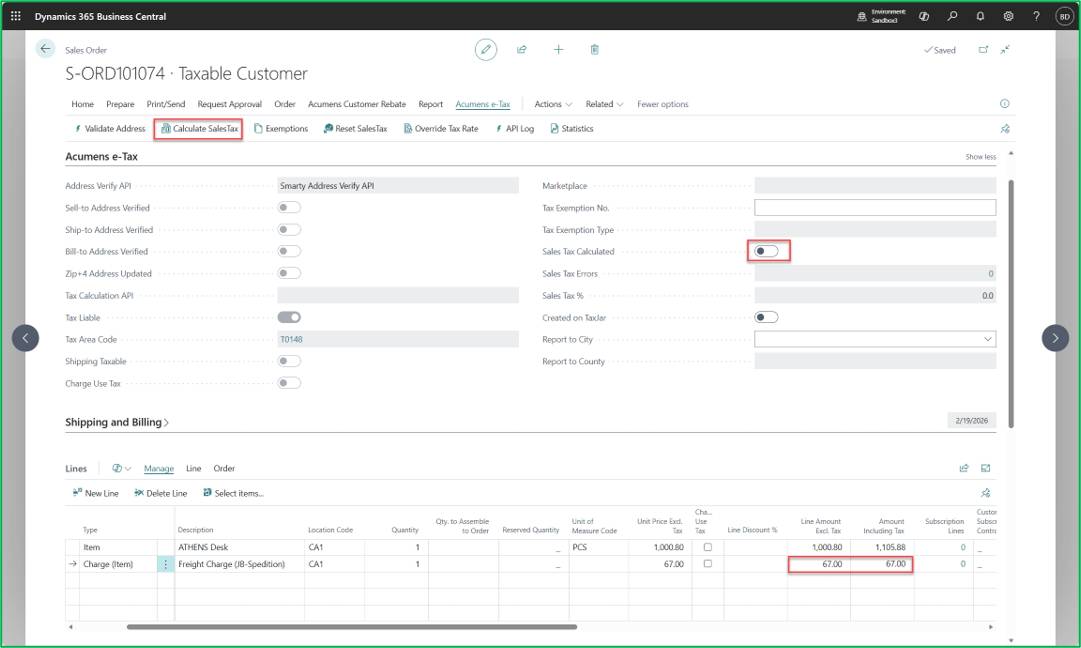Open row menu for Freight Charge line
The image size is (1081, 648).
(x=165, y=564)
